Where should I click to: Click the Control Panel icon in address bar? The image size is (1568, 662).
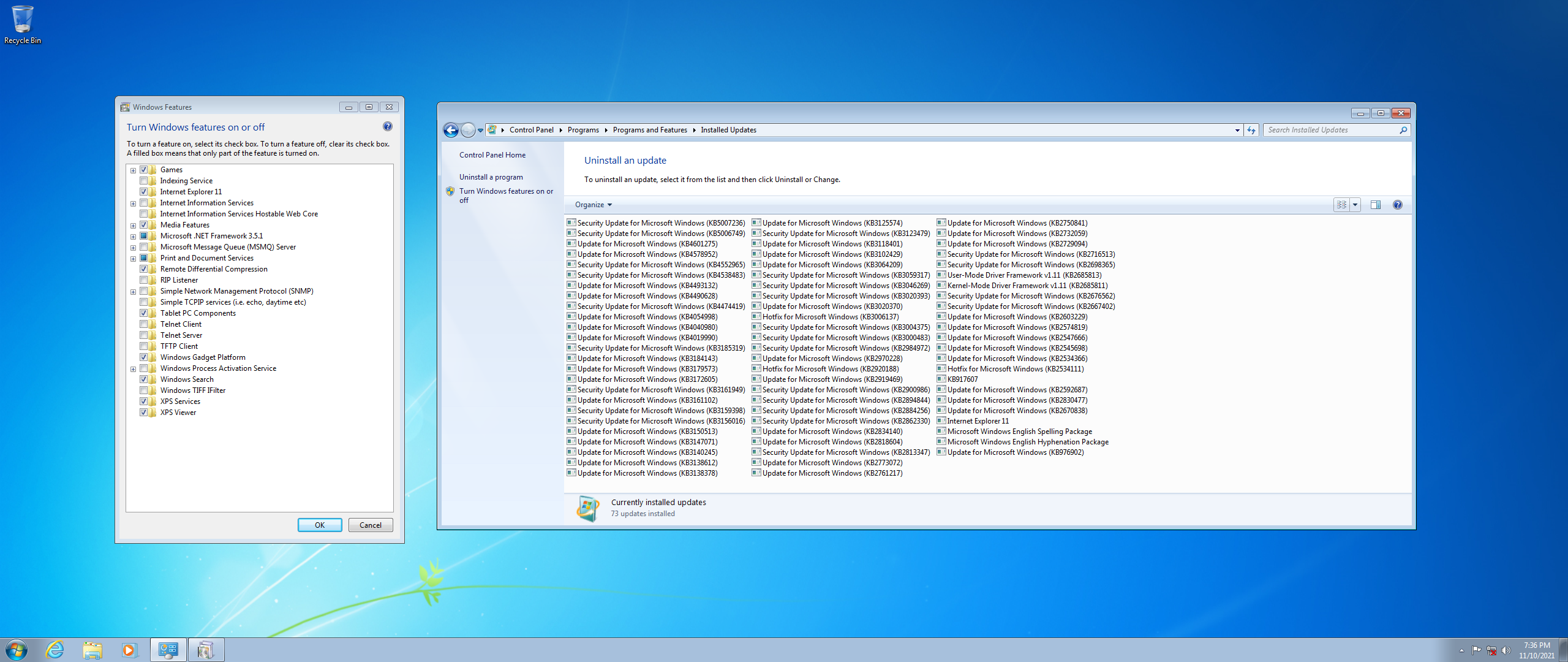tap(492, 130)
